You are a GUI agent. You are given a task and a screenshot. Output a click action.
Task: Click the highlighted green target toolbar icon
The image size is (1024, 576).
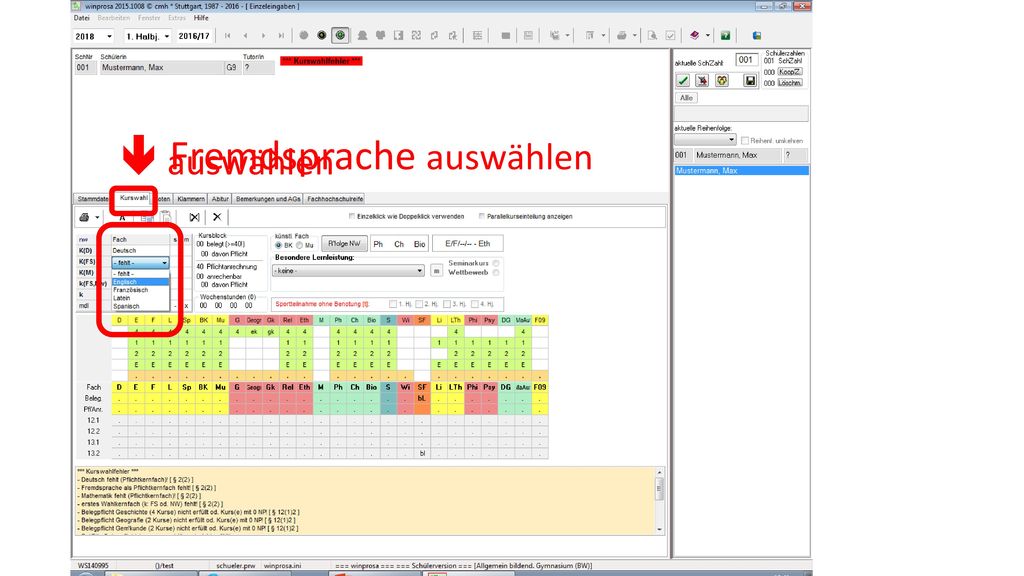(x=340, y=35)
